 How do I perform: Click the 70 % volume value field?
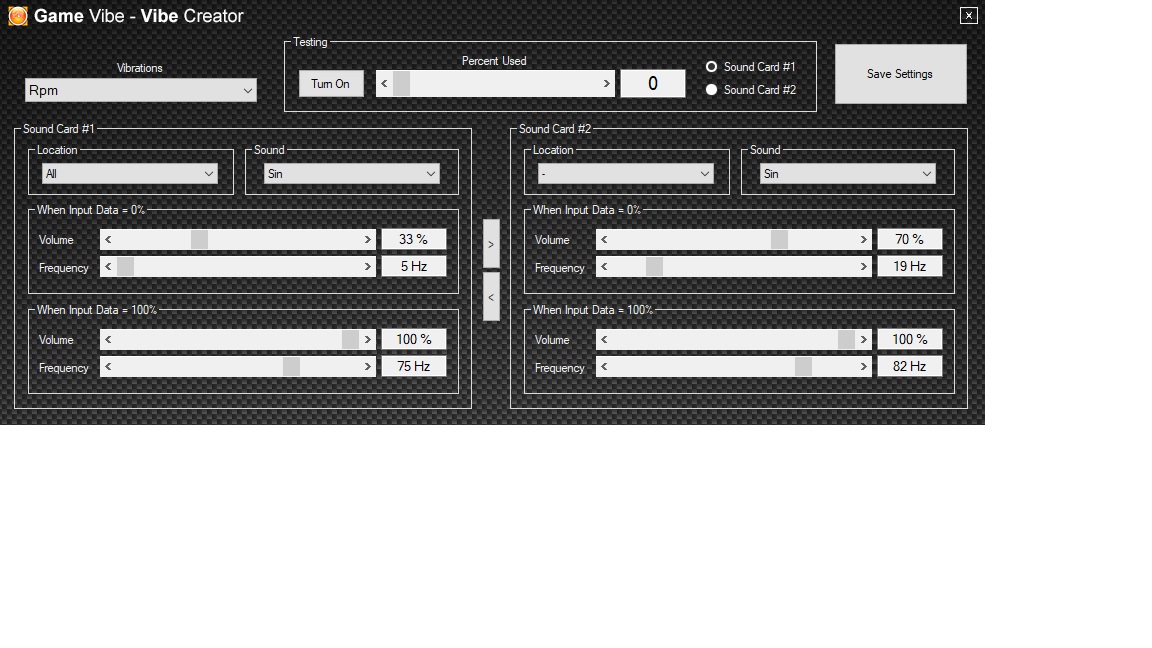pyautogui.click(x=910, y=240)
